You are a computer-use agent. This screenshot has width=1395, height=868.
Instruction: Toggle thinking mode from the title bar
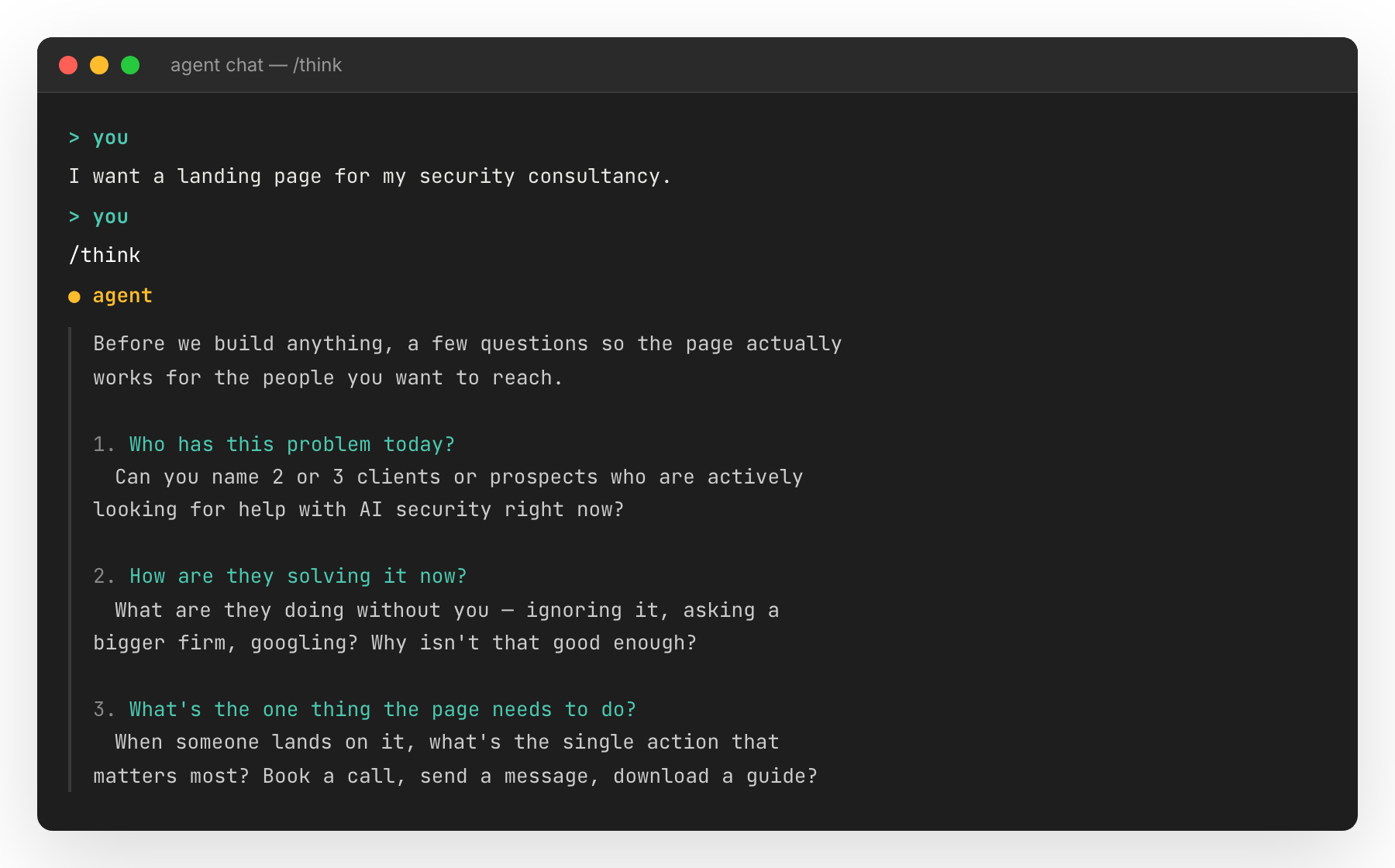318,65
